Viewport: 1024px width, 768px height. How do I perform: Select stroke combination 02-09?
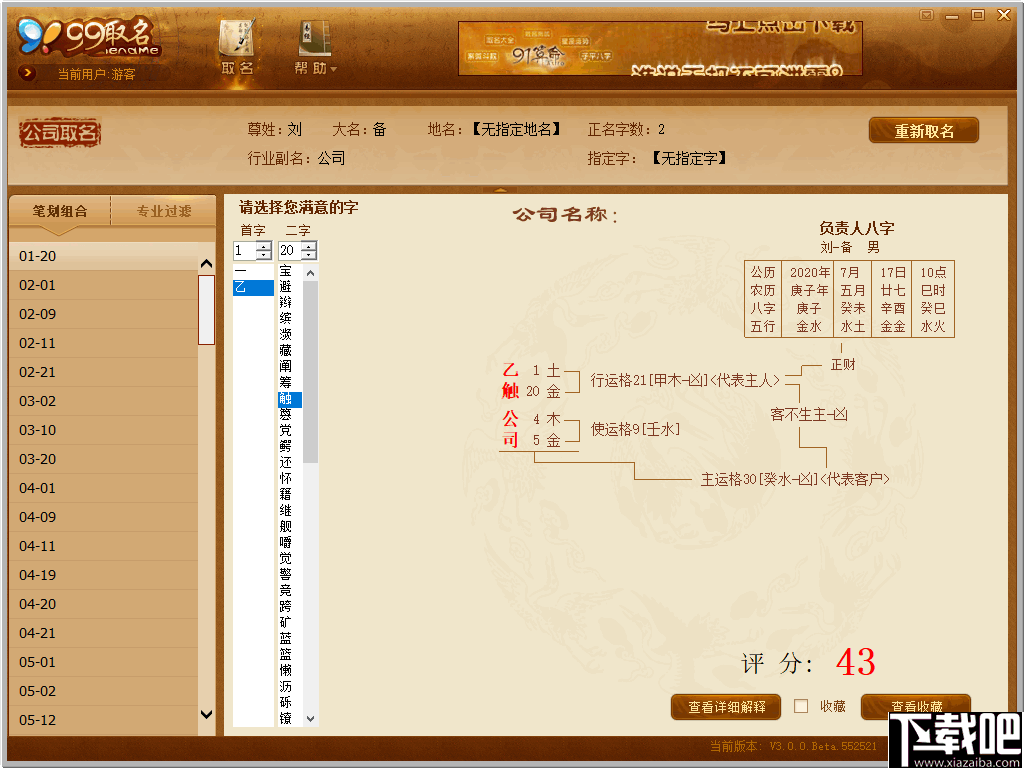tap(103, 314)
